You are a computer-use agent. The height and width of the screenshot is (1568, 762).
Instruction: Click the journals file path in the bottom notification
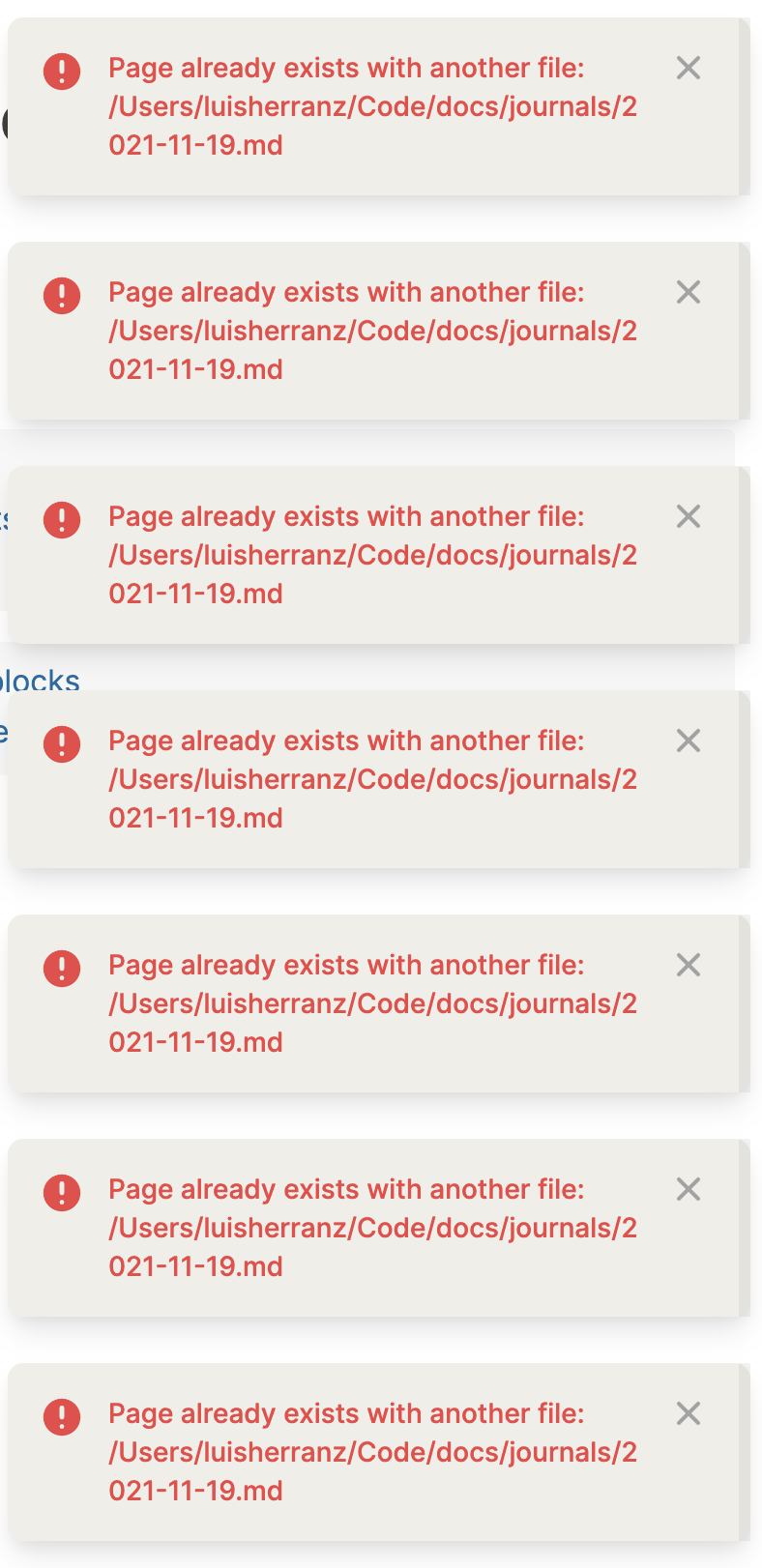(374, 1452)
